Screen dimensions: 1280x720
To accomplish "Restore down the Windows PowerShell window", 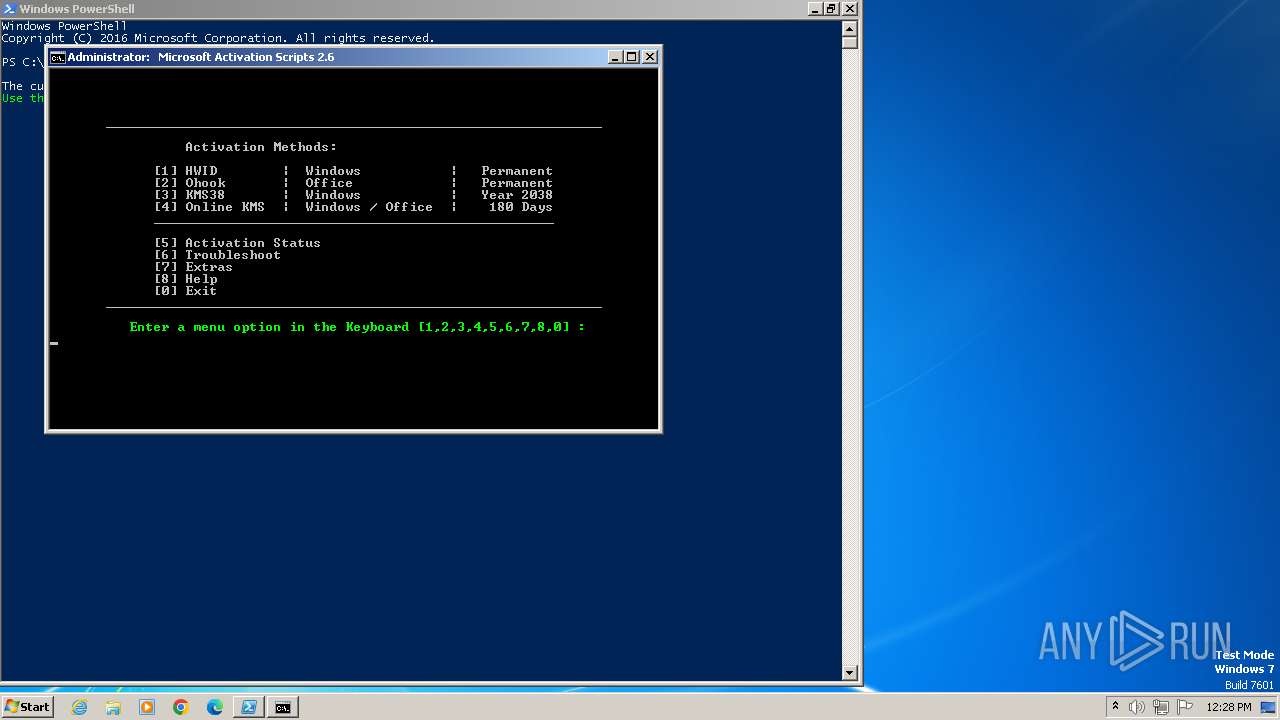I will (831, 9).
